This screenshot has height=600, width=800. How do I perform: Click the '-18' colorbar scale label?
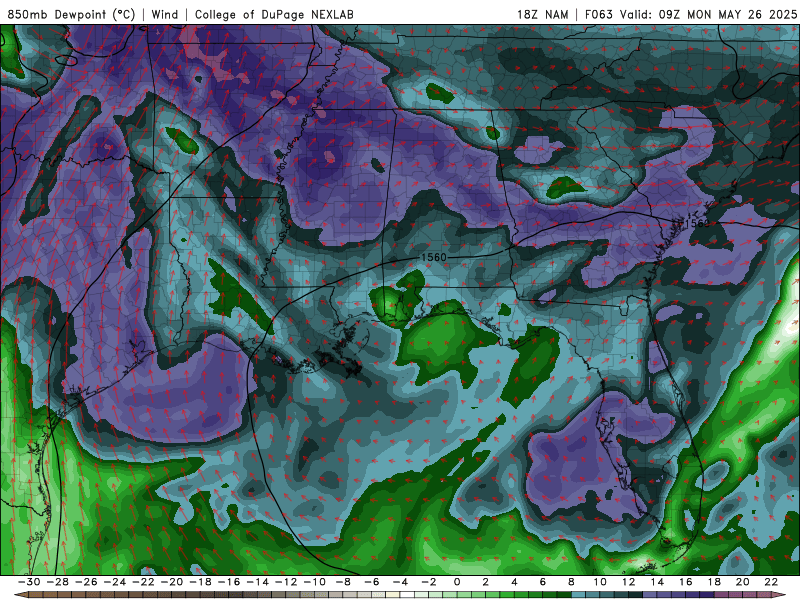coord(201,582)
